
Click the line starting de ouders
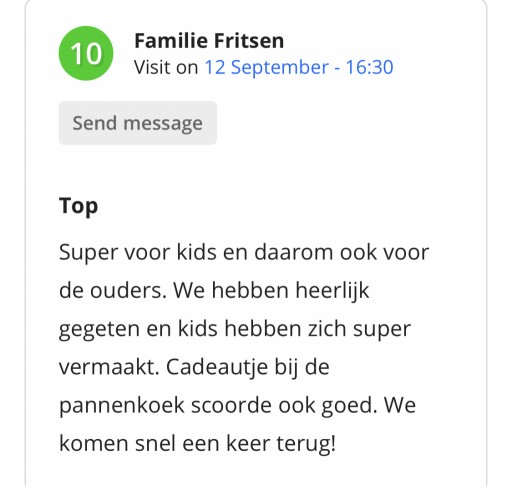[214, 291]
